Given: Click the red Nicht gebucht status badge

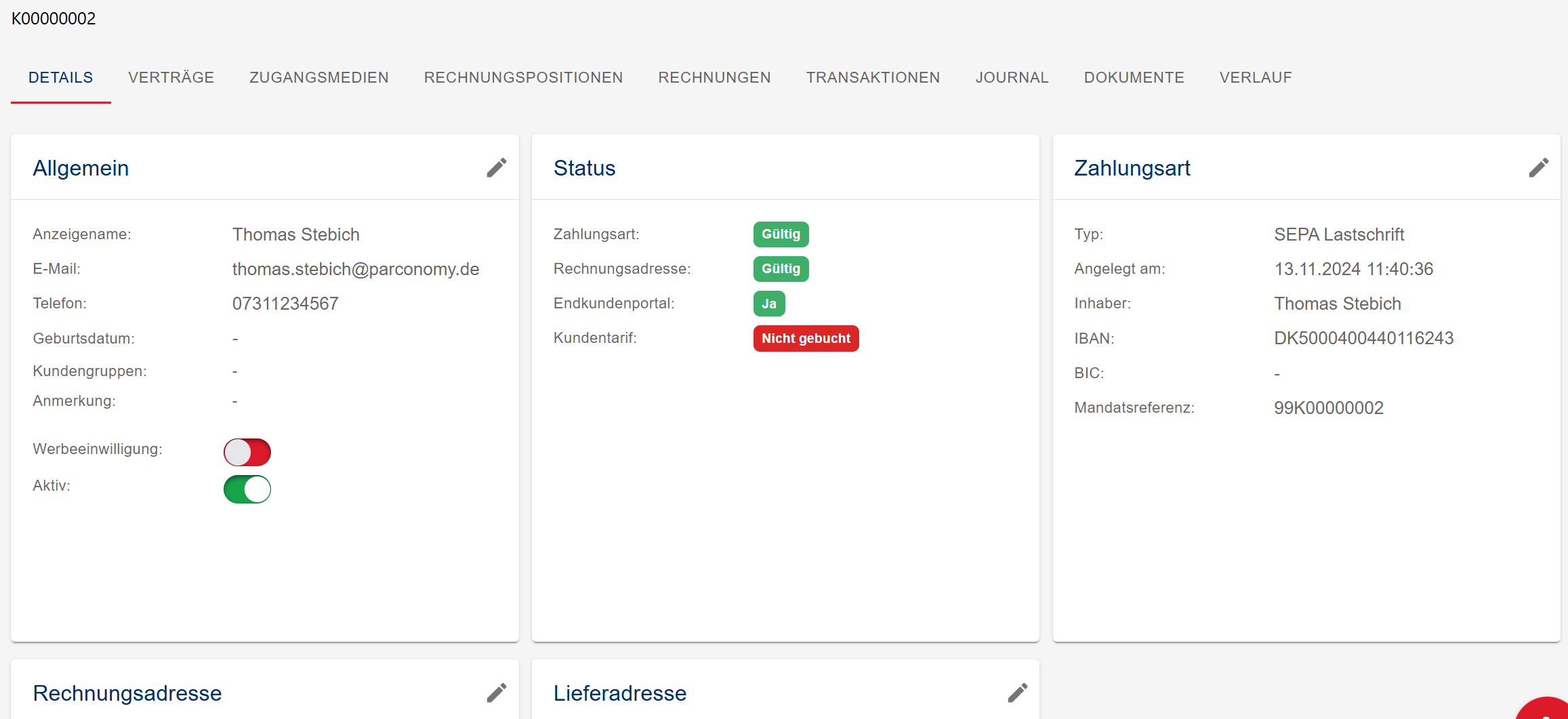Looking at the screenshot, I should (x=806, y=339).
